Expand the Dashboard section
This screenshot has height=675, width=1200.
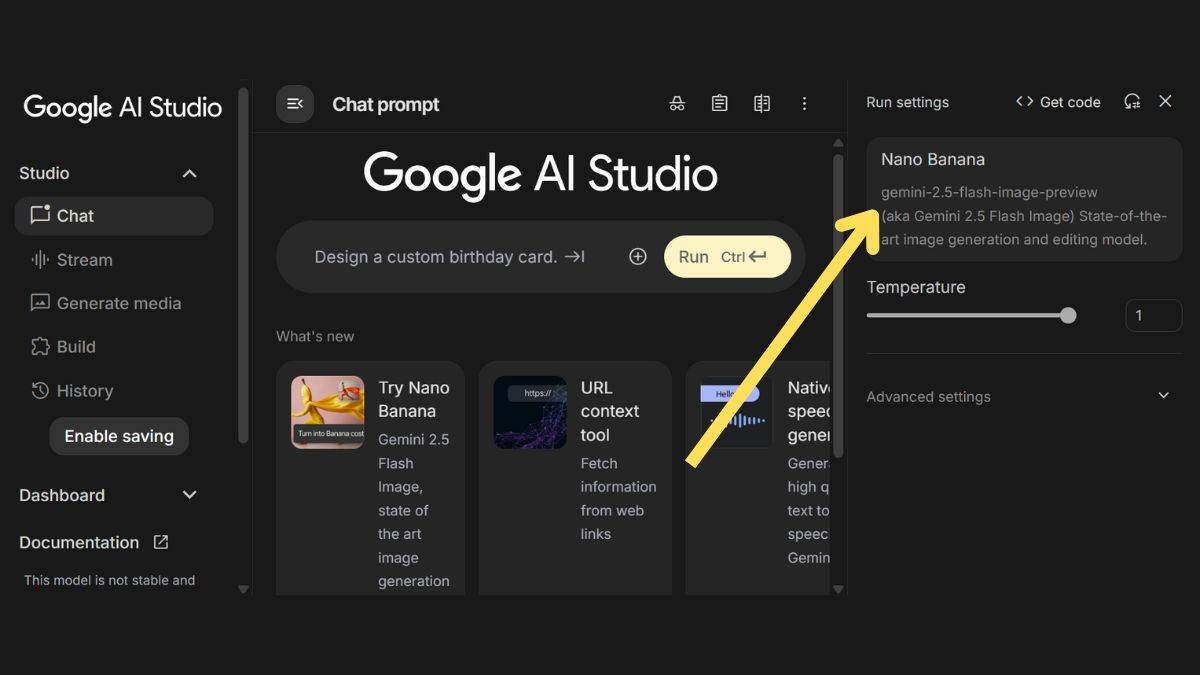point(189,495)
